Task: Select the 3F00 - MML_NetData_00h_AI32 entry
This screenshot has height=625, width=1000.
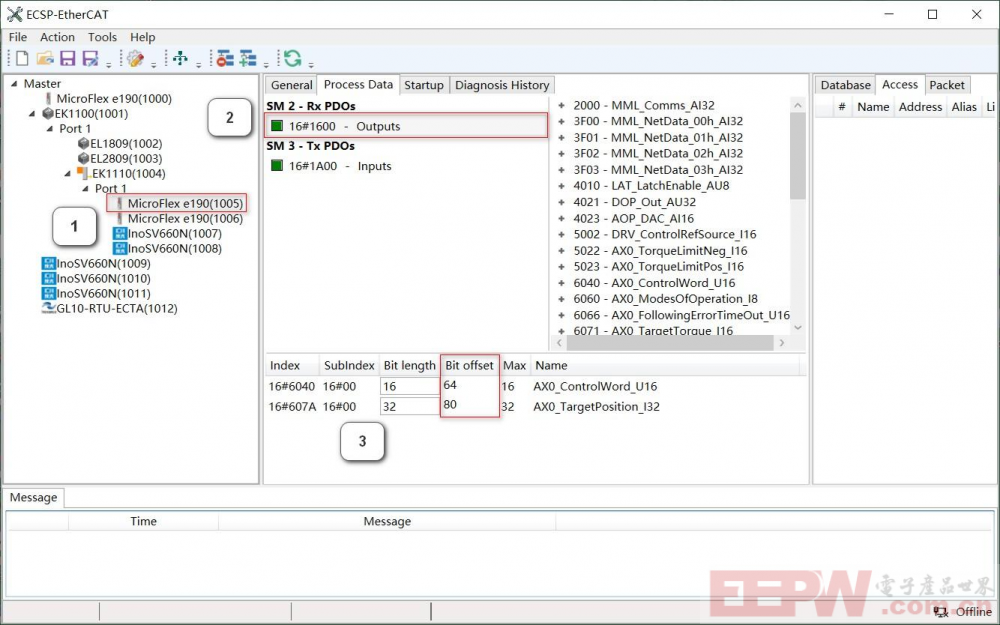Action: (x=658, y=121)
